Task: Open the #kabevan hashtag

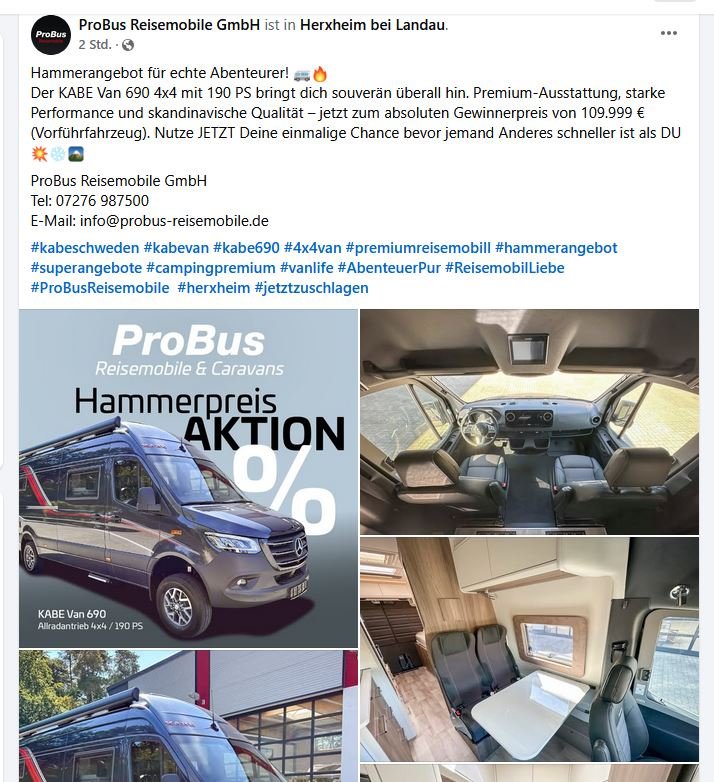Action: tap(176, 248)
